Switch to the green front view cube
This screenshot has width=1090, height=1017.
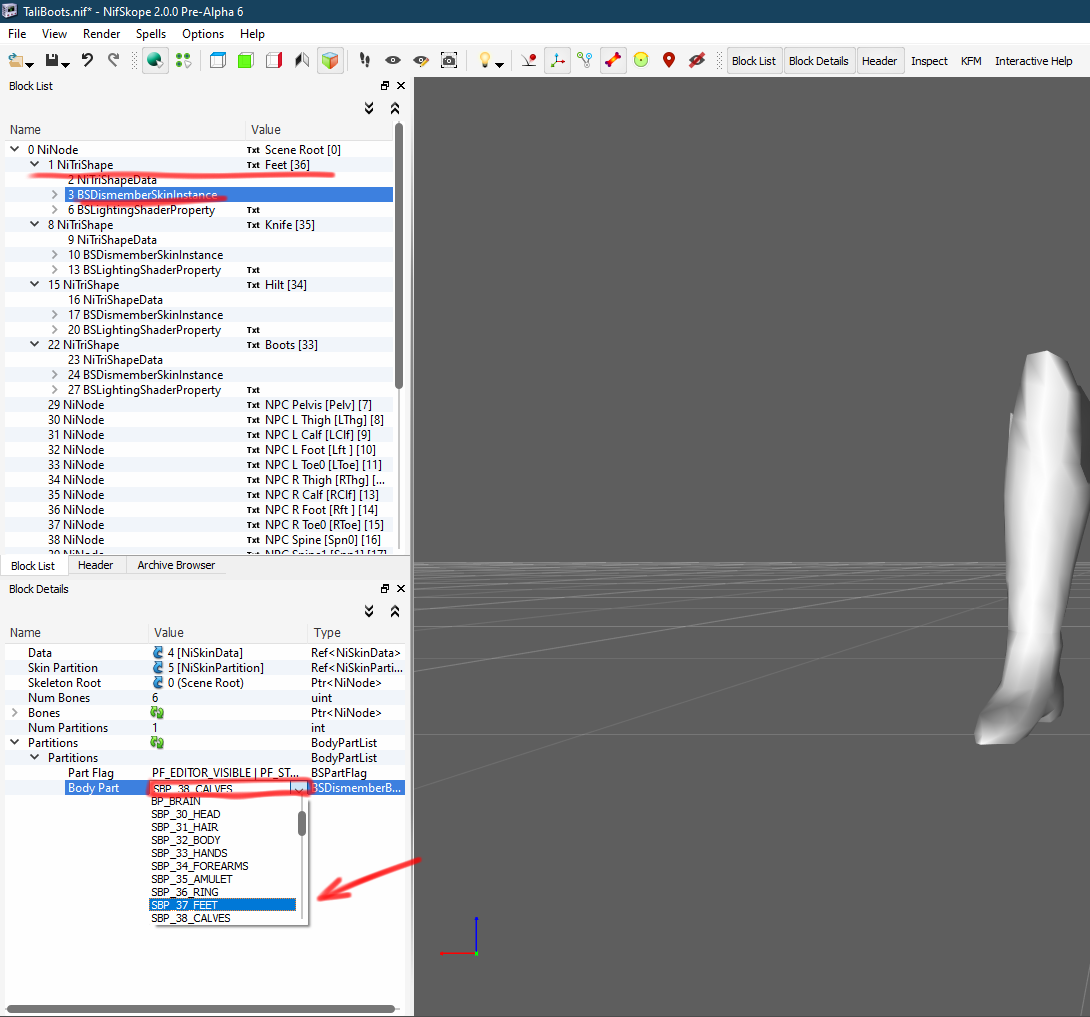[x=245, y=60]
